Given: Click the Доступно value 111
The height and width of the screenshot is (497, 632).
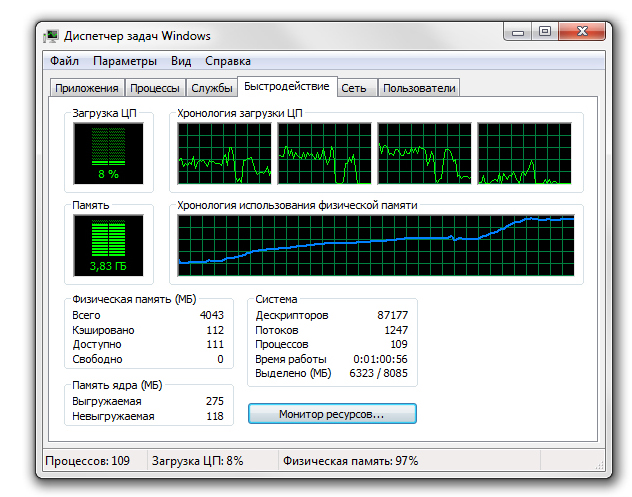Looking at the screenshot, I should coord(215,344).
